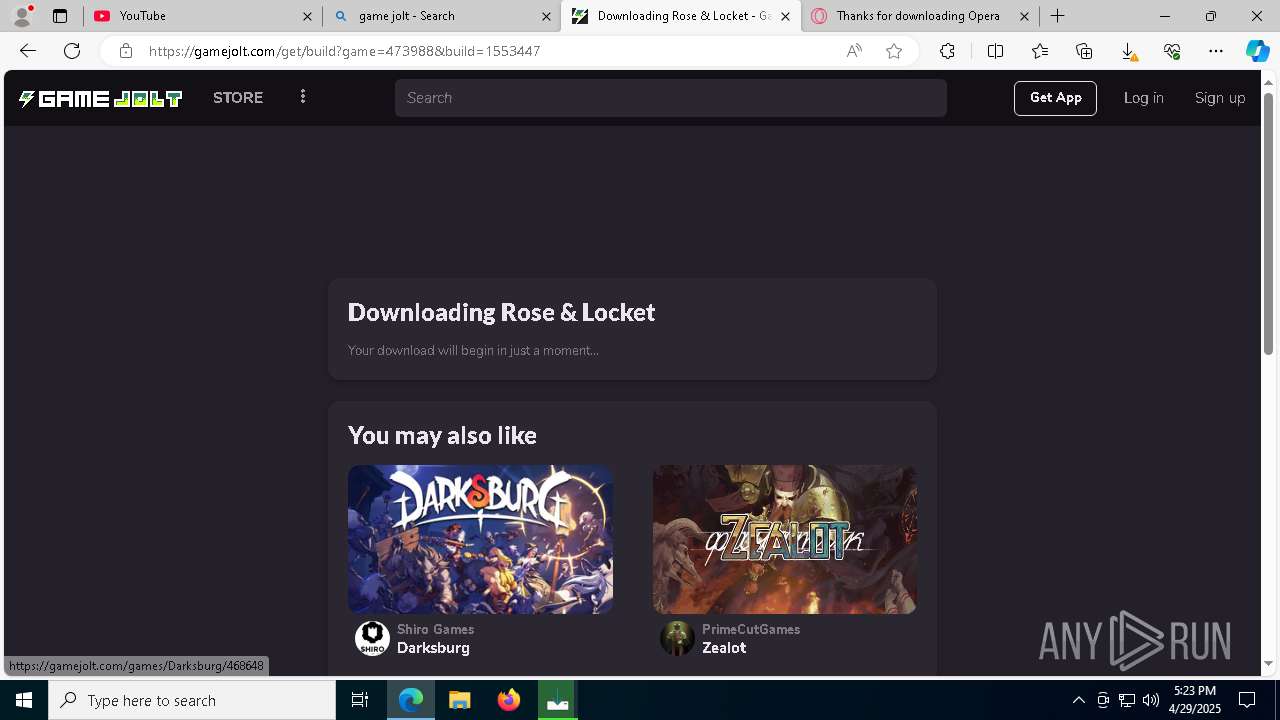This screenshot has width=1280, height=720.
Task: Select the Downloading Rose & Locket tab
Action: (681, 16)
